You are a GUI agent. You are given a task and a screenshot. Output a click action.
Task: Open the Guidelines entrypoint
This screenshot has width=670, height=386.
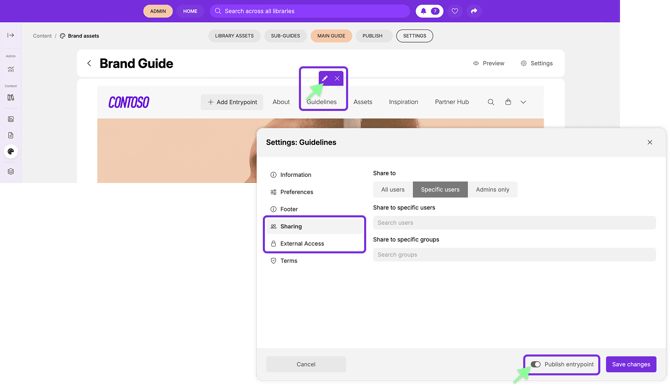321,102
